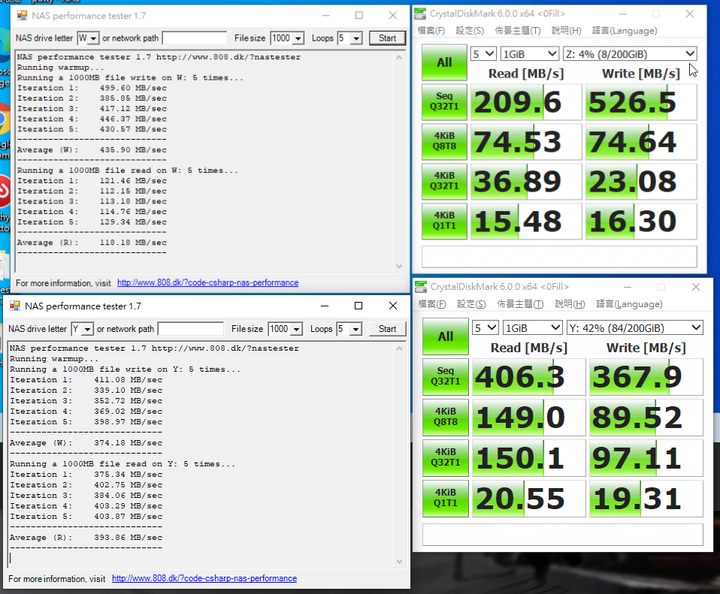Click scroll-down arrow in top NAS tester log

click(x=399, y=266)
